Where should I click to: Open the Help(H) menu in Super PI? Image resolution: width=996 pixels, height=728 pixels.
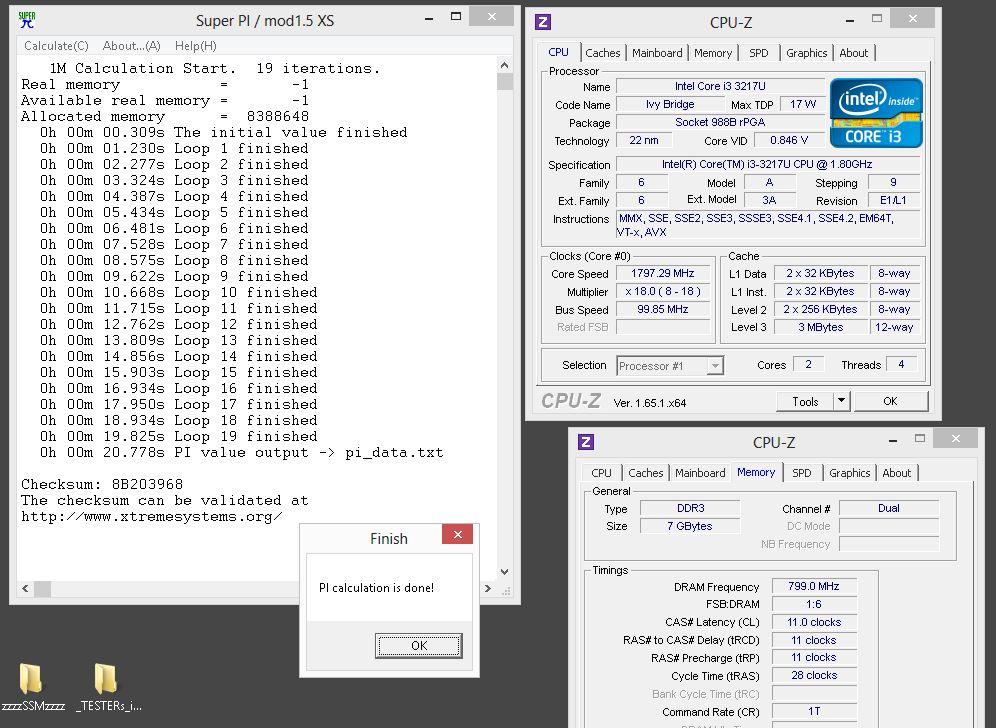pyautogui.click(x=196, y=46)
